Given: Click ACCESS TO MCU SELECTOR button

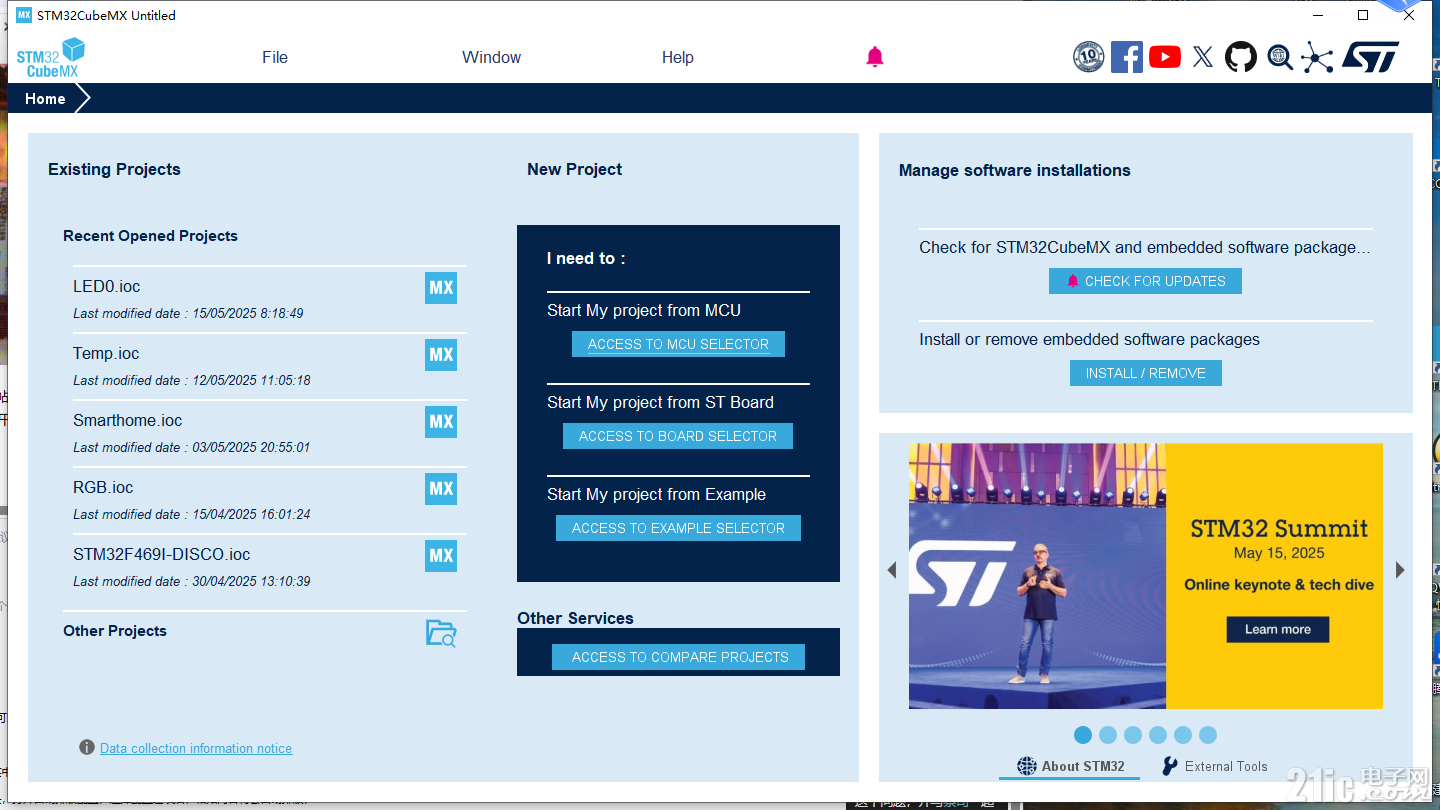Looking at the screenshot, I should (678, 344).
